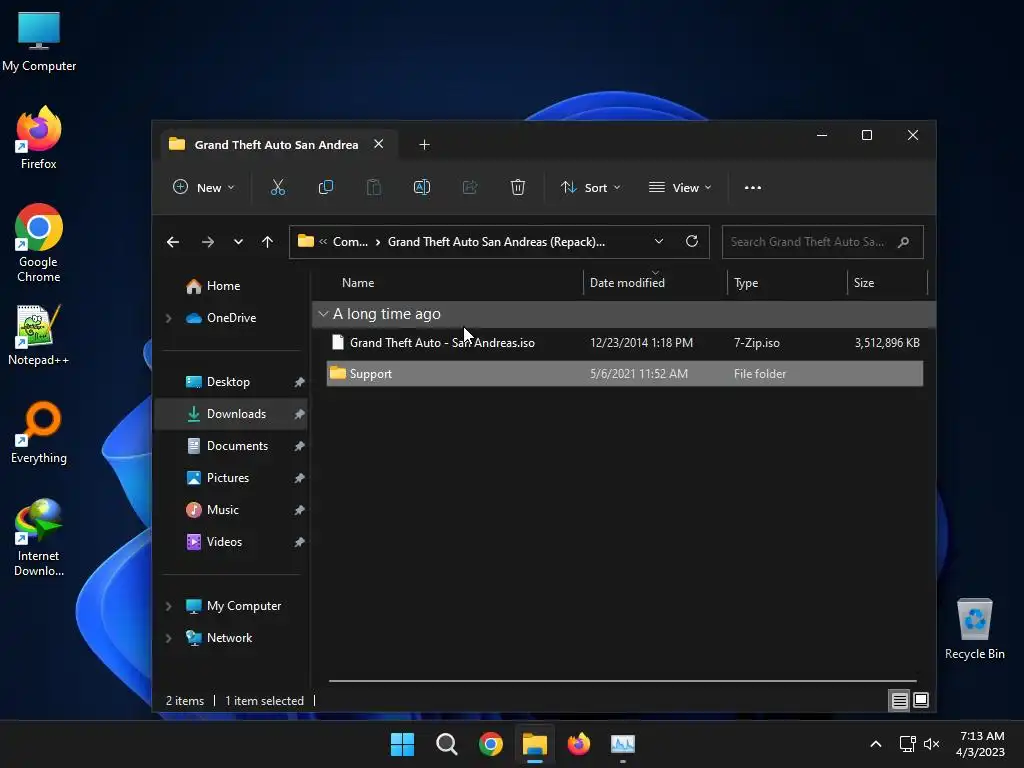Screen dimensions: 1024x768
Task: Click the Delete trash icon in toolbar
Action: (x=518, y=187)
